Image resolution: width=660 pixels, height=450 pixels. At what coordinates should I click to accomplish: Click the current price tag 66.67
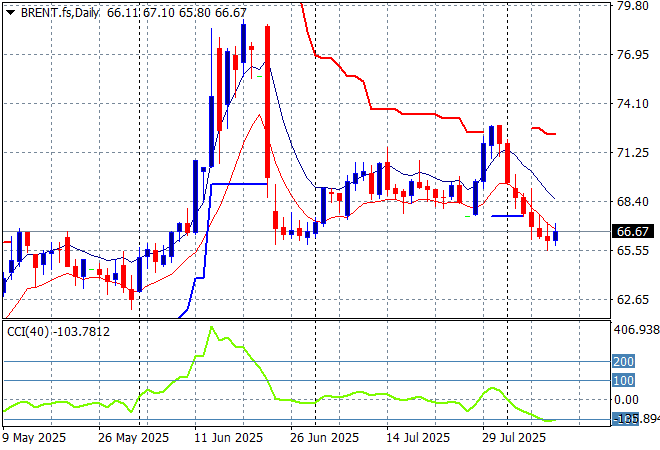pos(632,232)
